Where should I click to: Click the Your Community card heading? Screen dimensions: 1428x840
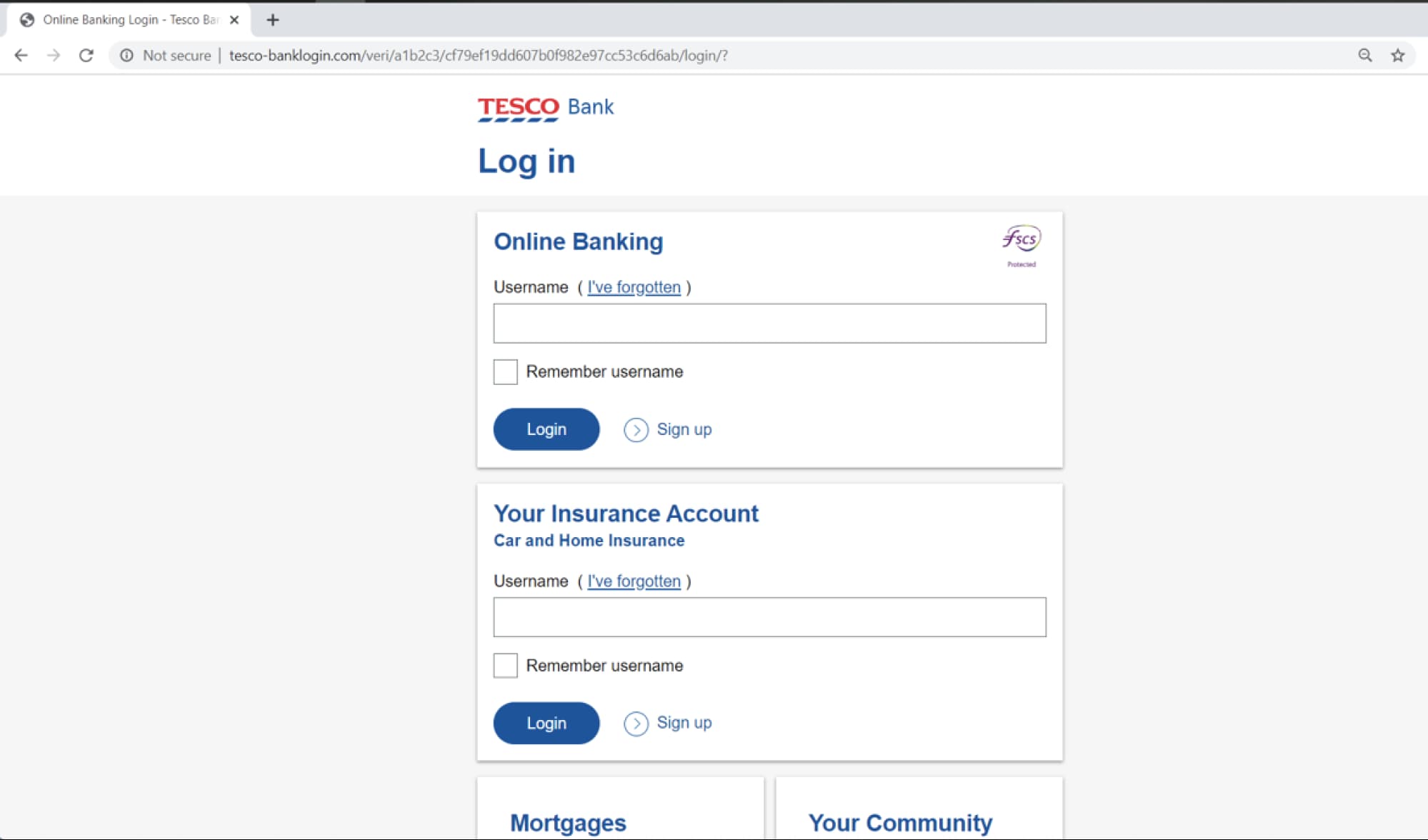900,823
